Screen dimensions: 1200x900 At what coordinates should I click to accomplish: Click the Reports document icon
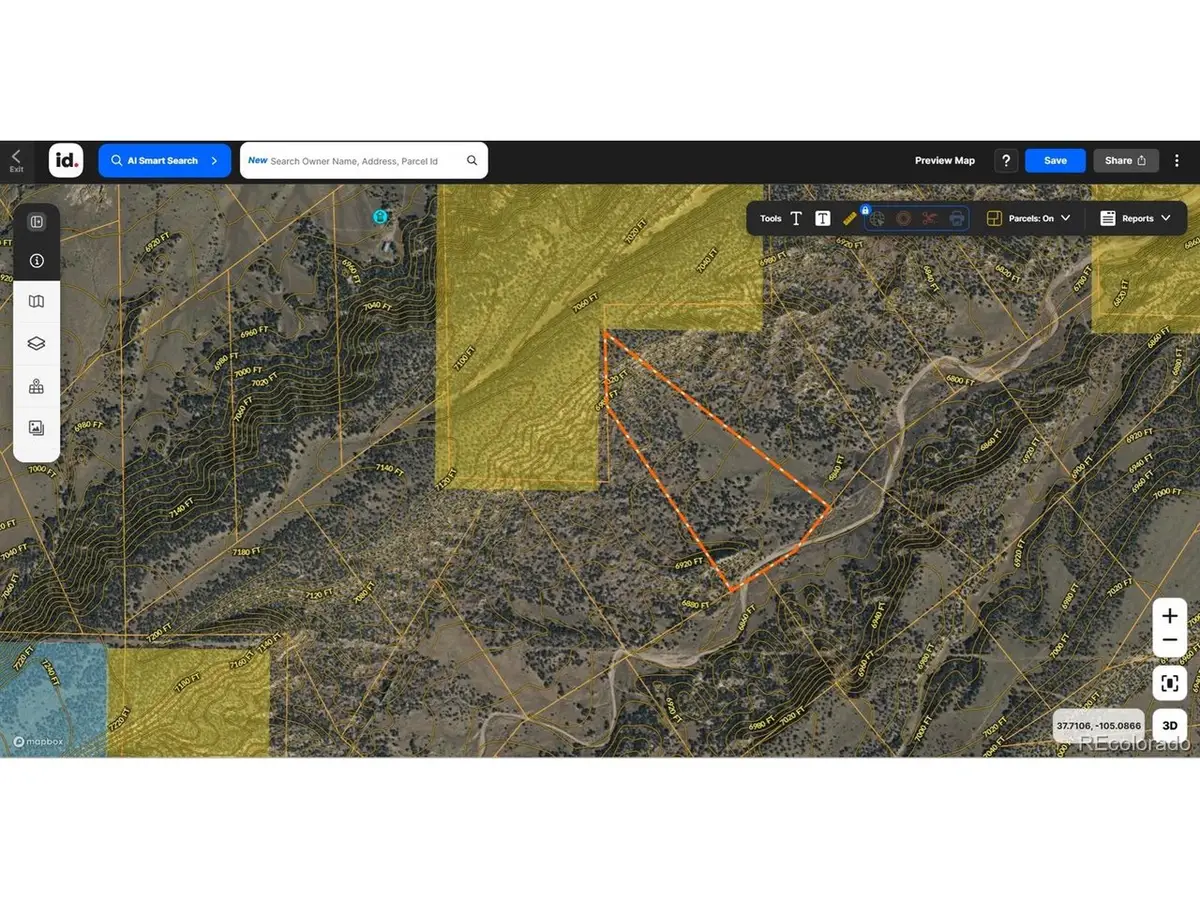1108,218
